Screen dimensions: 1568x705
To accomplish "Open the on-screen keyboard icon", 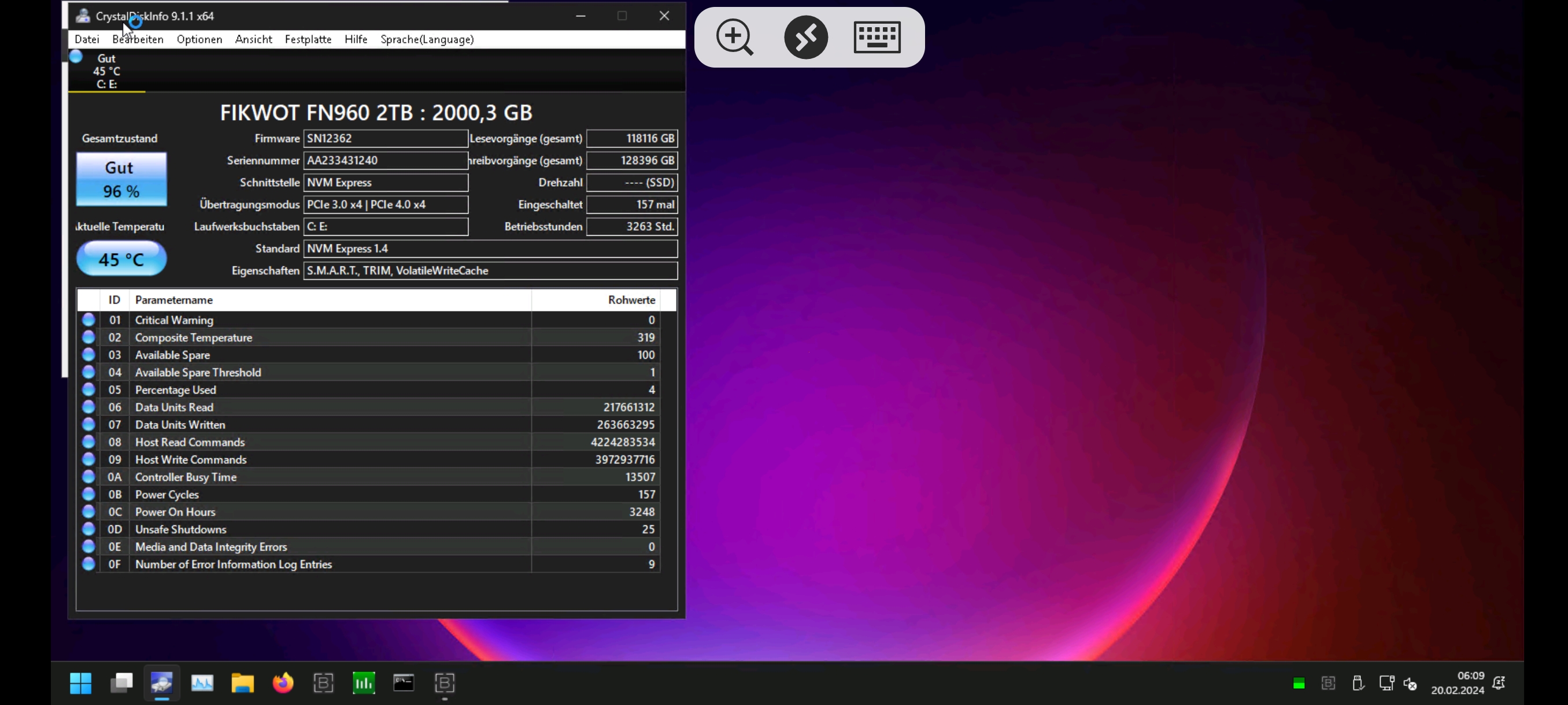I will [x=877, y=37].
